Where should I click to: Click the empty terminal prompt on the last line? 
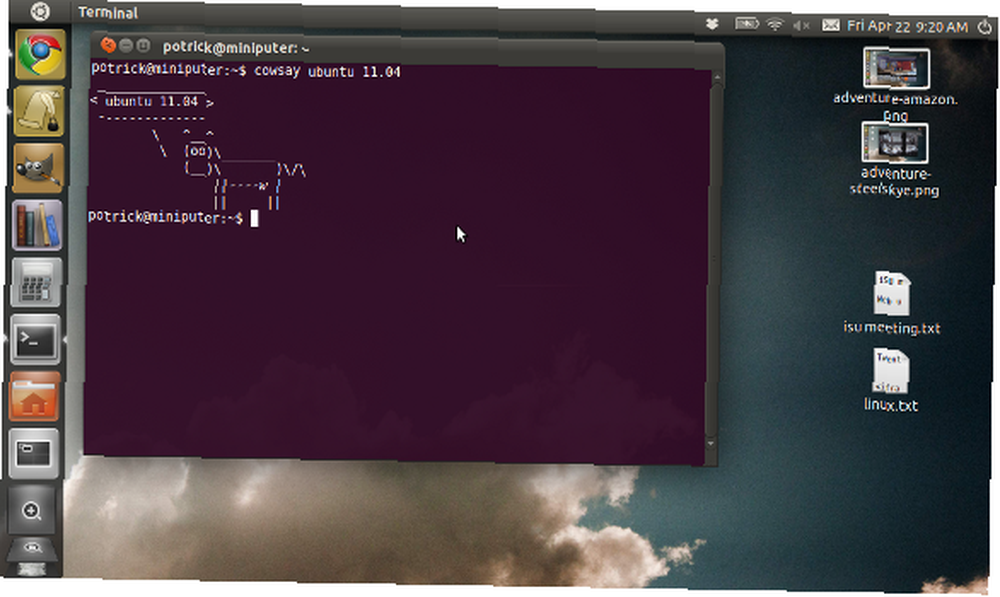click(173, 217)
